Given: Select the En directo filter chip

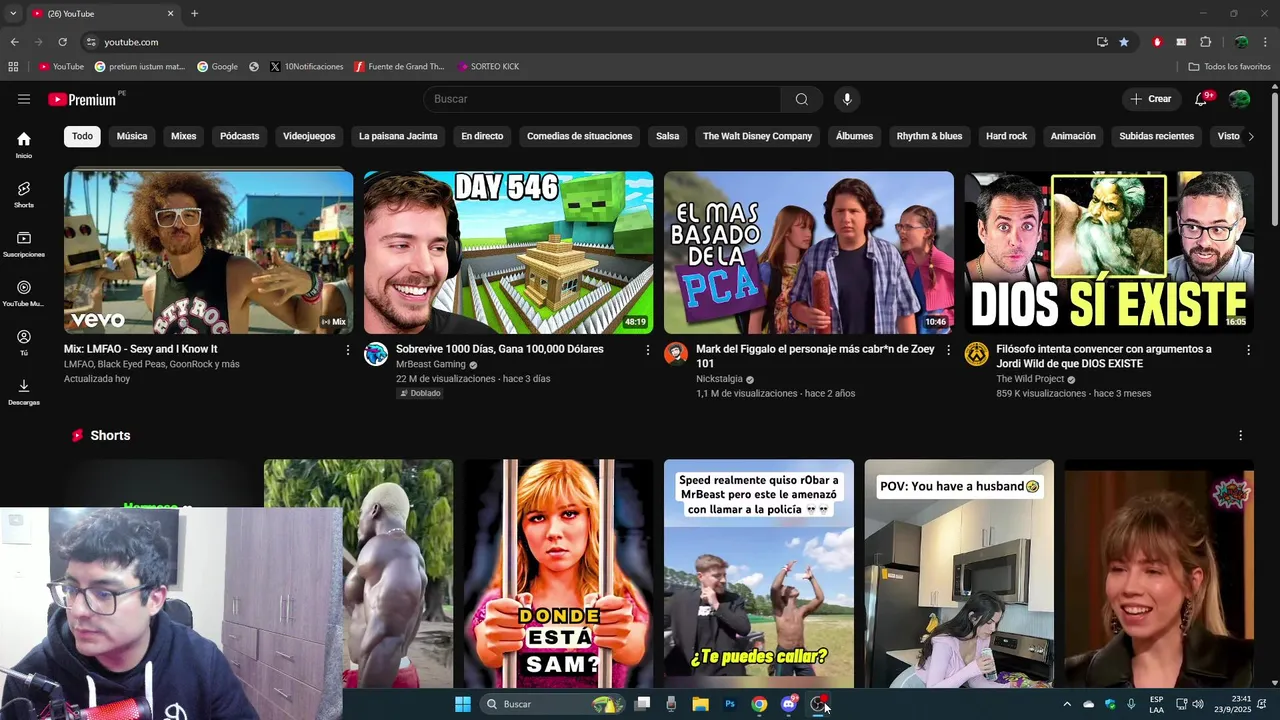Looking at the screenshot, I should point(482,136).
